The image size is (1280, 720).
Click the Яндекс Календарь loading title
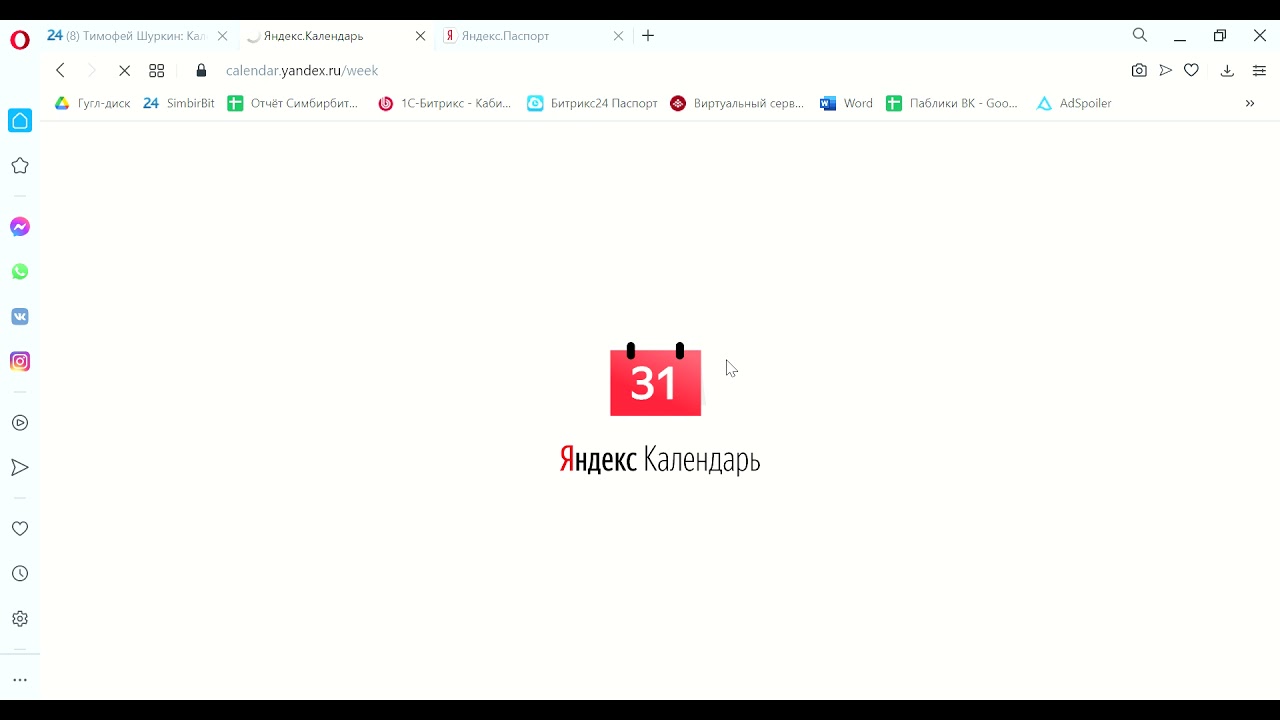pyautogui.click(x=660, y=460)
